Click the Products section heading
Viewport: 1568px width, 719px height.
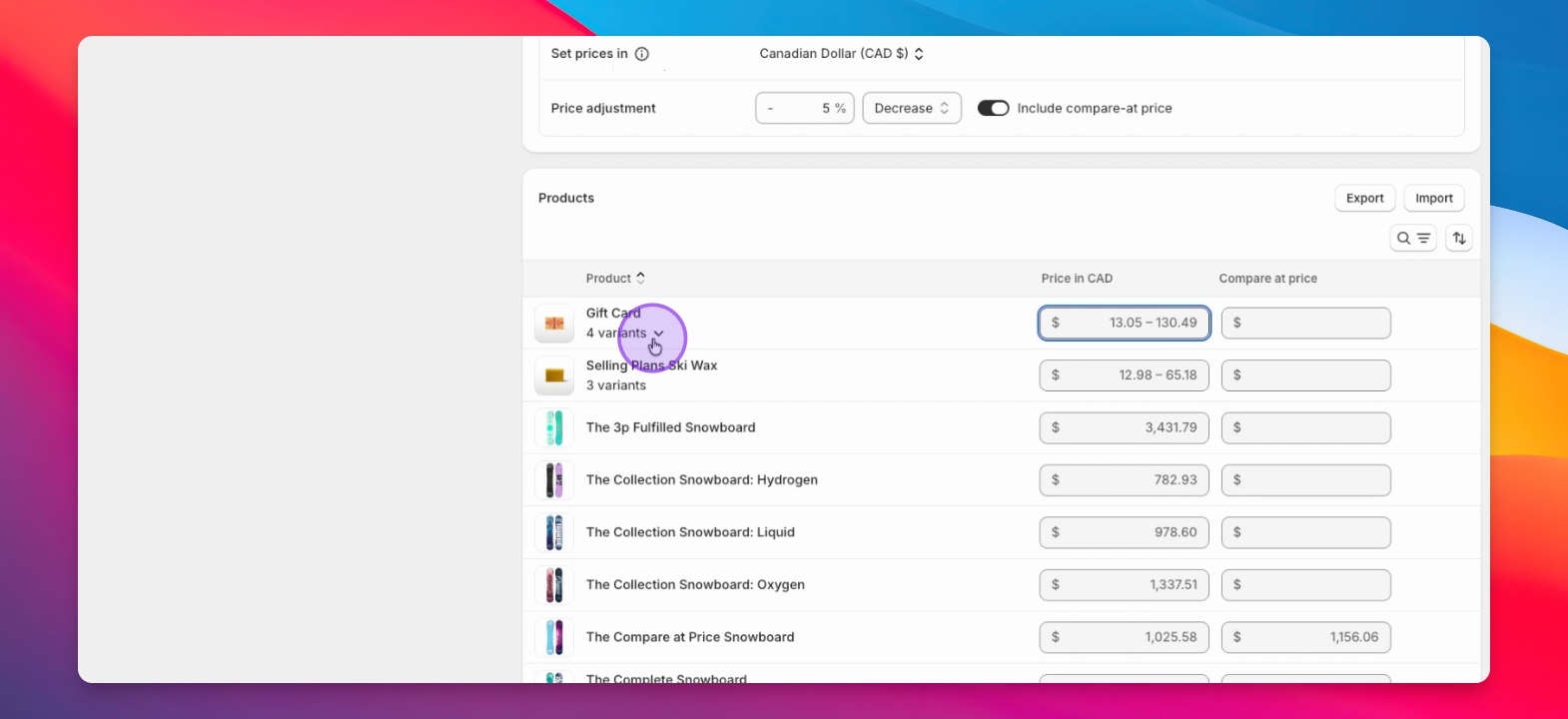tap(566, 198)
